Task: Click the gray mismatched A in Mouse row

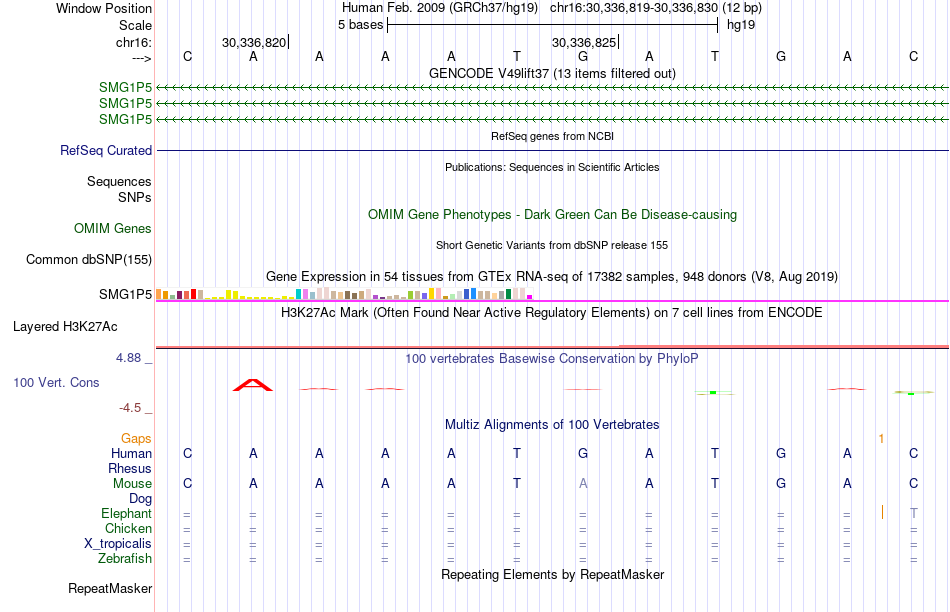Action: pyautogui.click(x=583, y=484)
